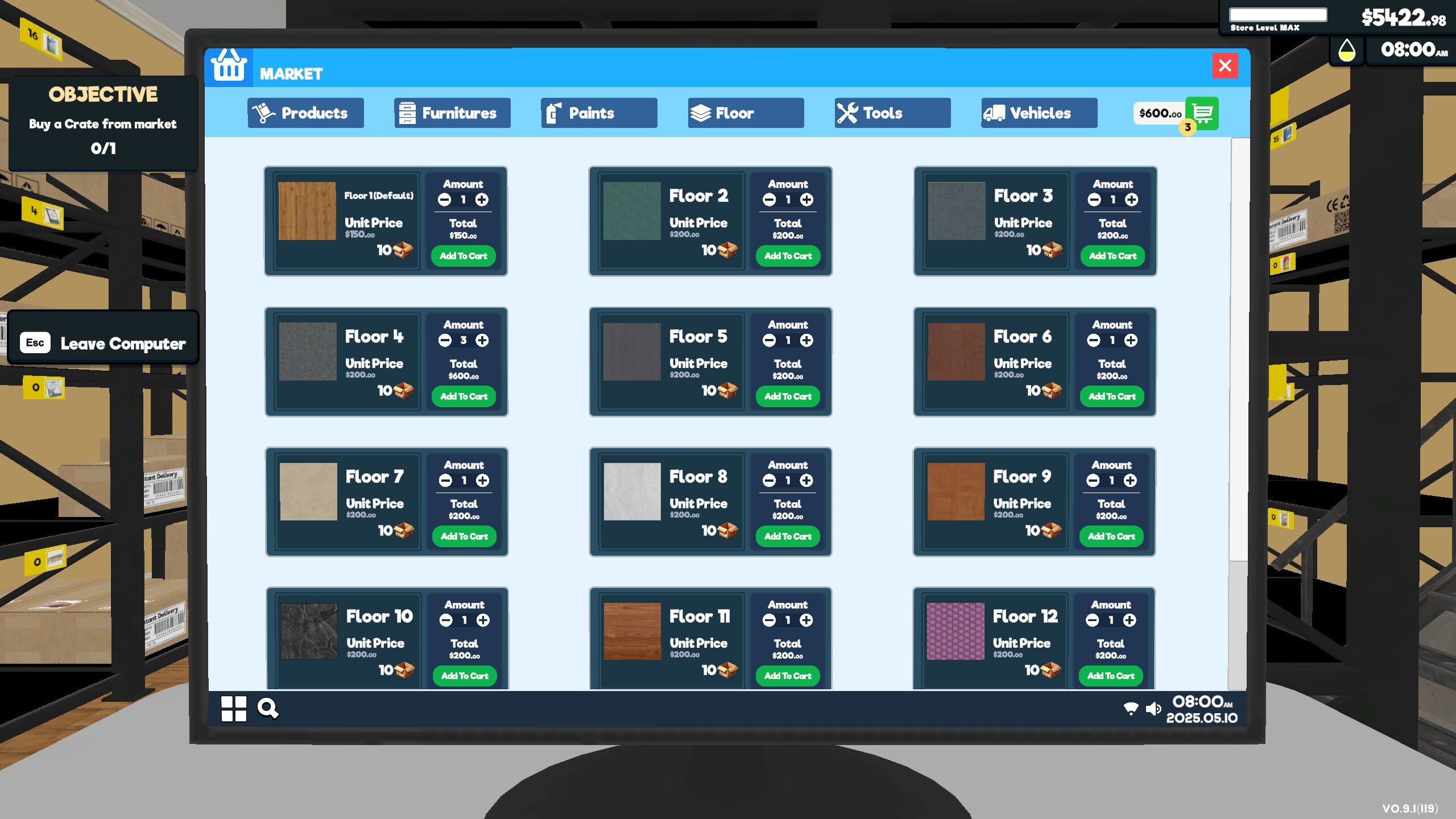Image resolution: width=1456 pixels, height=819 pixels.
Task: Decrease Floor 9 amount with minus
Action: click(x=1093, y=481)
